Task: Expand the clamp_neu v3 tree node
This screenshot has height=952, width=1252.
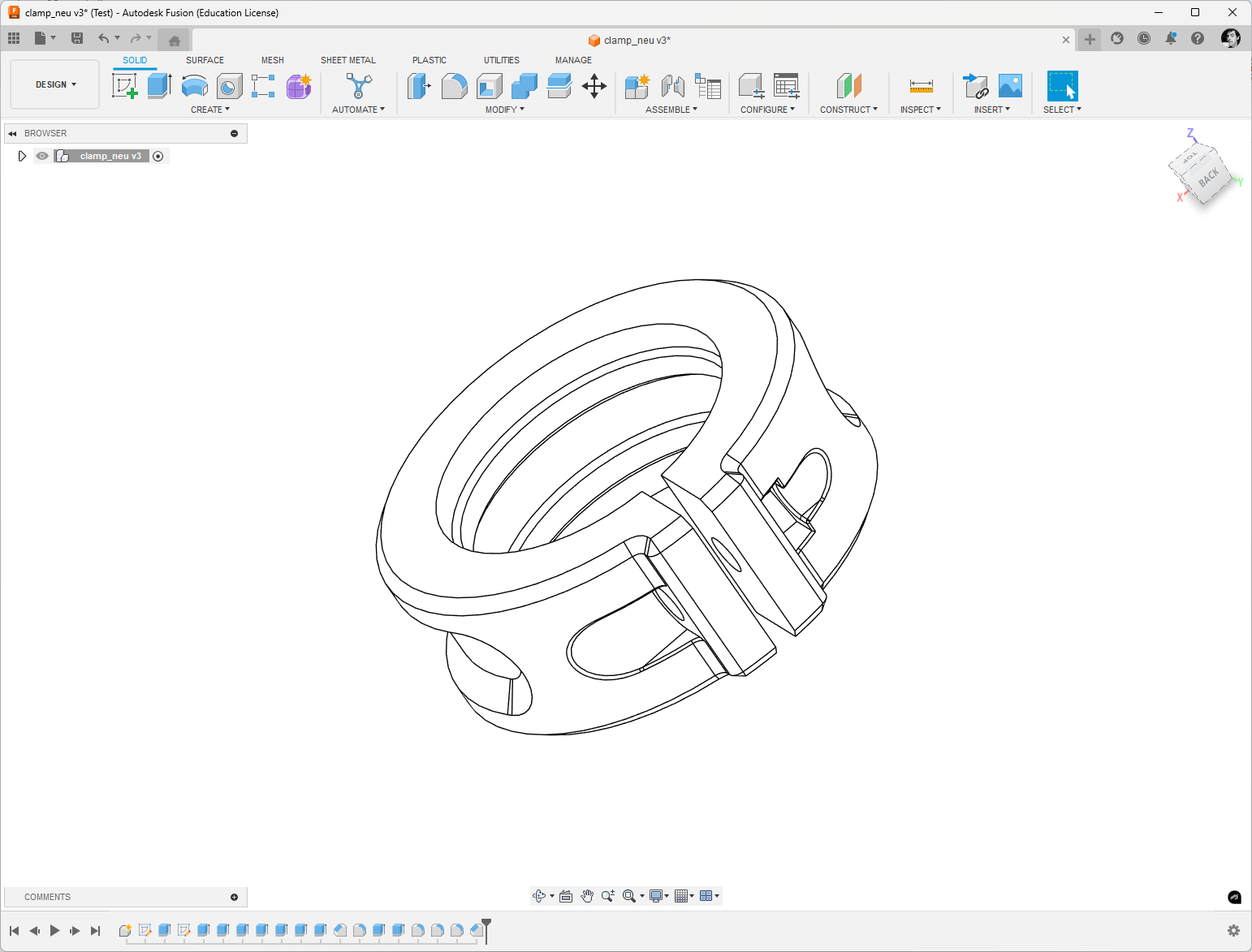Action: pos(22,156)
